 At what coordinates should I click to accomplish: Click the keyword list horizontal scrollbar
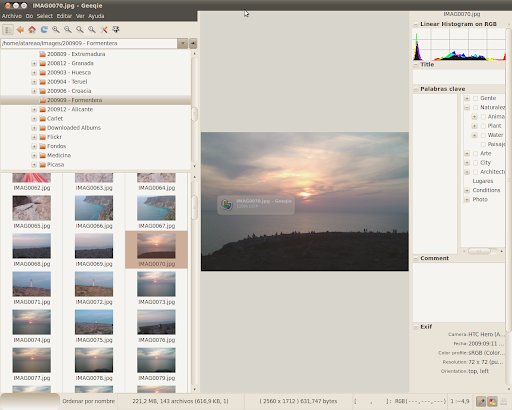point(479,251)
